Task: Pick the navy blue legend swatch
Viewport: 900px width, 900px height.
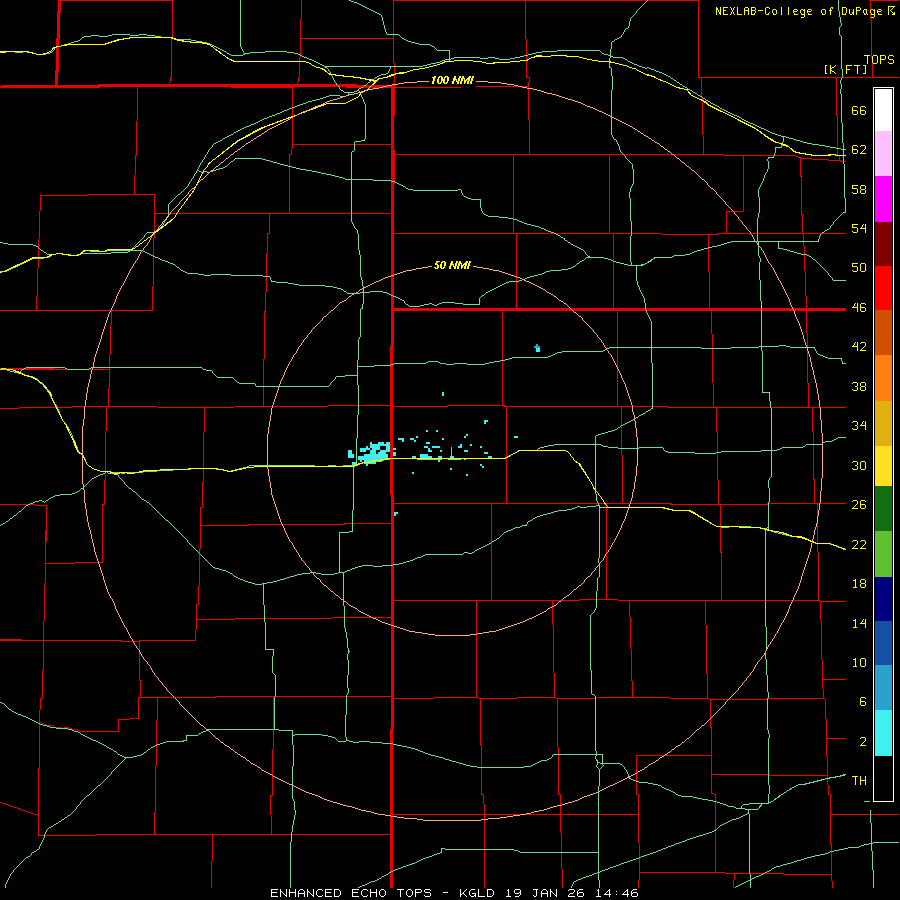Action: click(883, 599)
